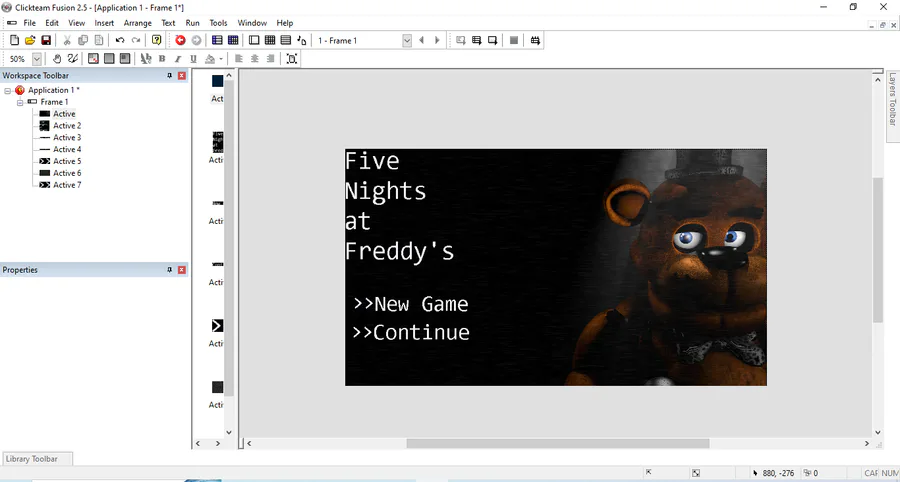The width and height of the screenshot is (900, 482).
Task: Click the center-in-frame icon
Action: 292,59
